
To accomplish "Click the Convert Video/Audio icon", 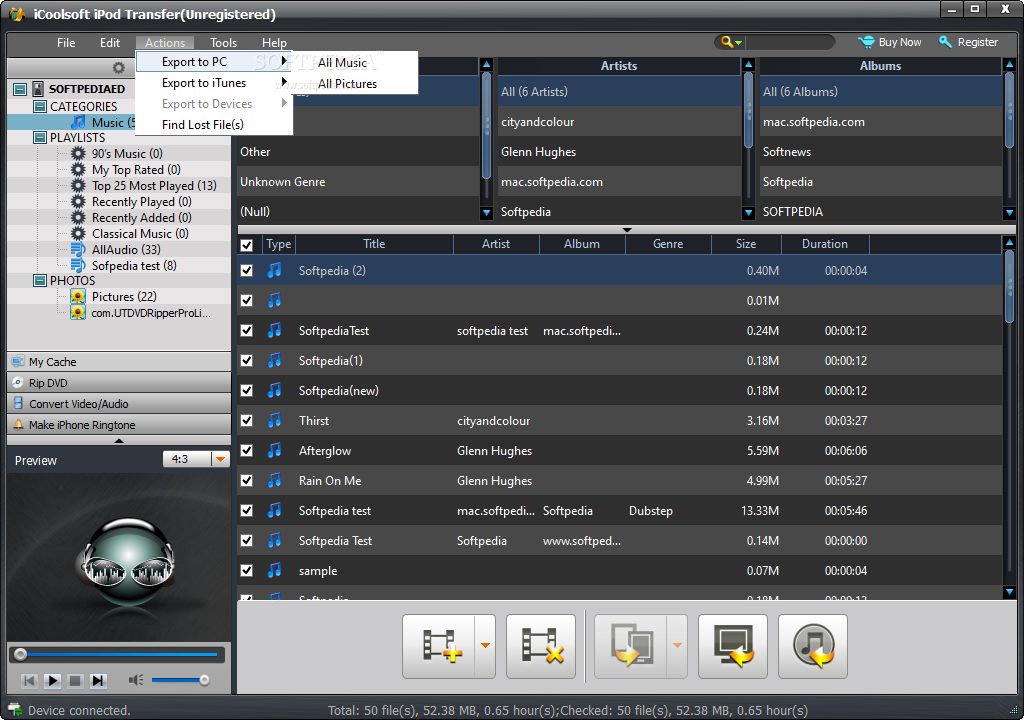I will pos(18,403).
